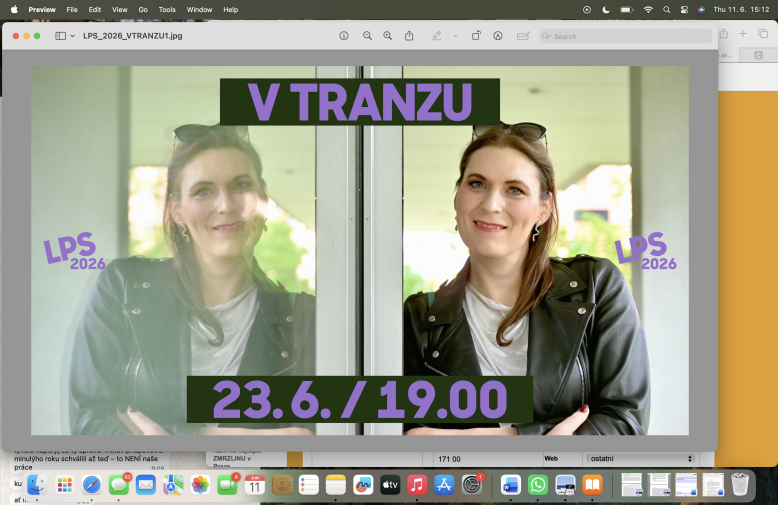Click the Siri icon in menu bar
Image resolution: width=778 pixels, height=505 pixels.
tap(701, 9)
